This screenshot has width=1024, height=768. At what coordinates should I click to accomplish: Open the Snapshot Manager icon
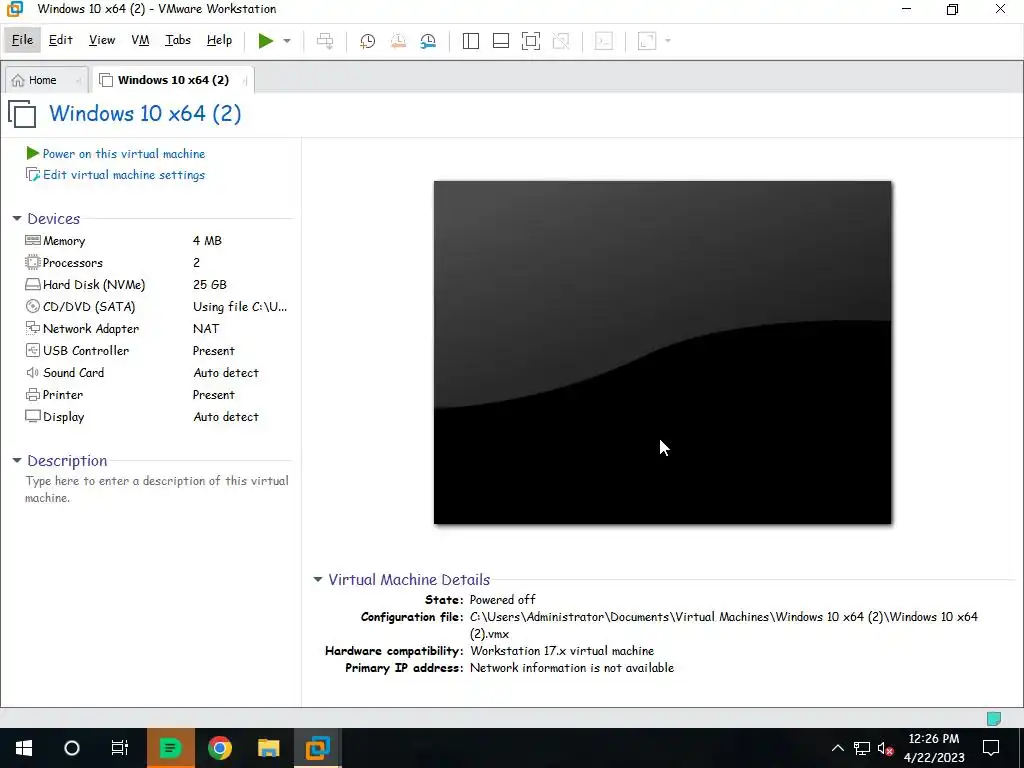pos(428,41)
